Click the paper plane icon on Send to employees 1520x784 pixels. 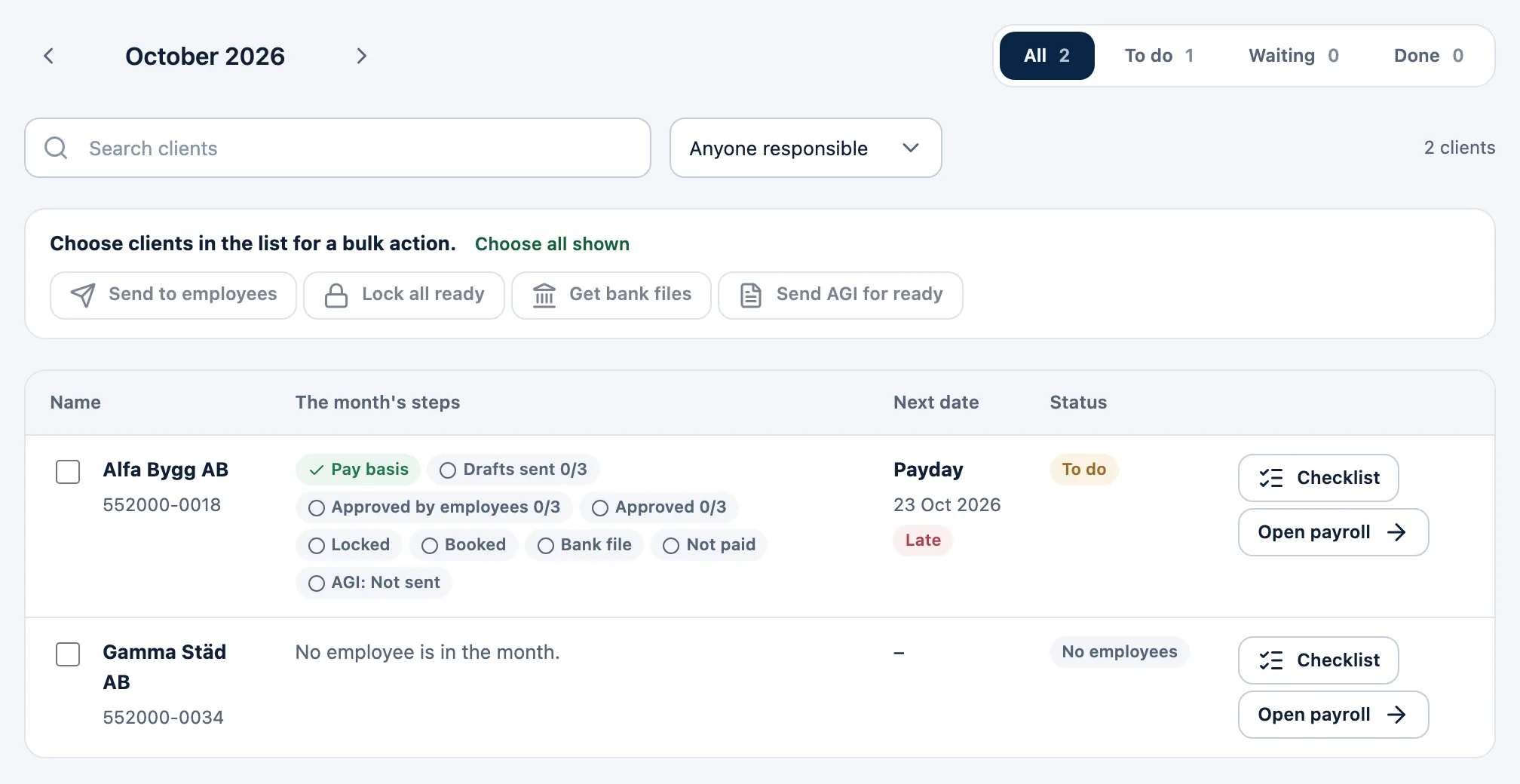pos(83,295)
